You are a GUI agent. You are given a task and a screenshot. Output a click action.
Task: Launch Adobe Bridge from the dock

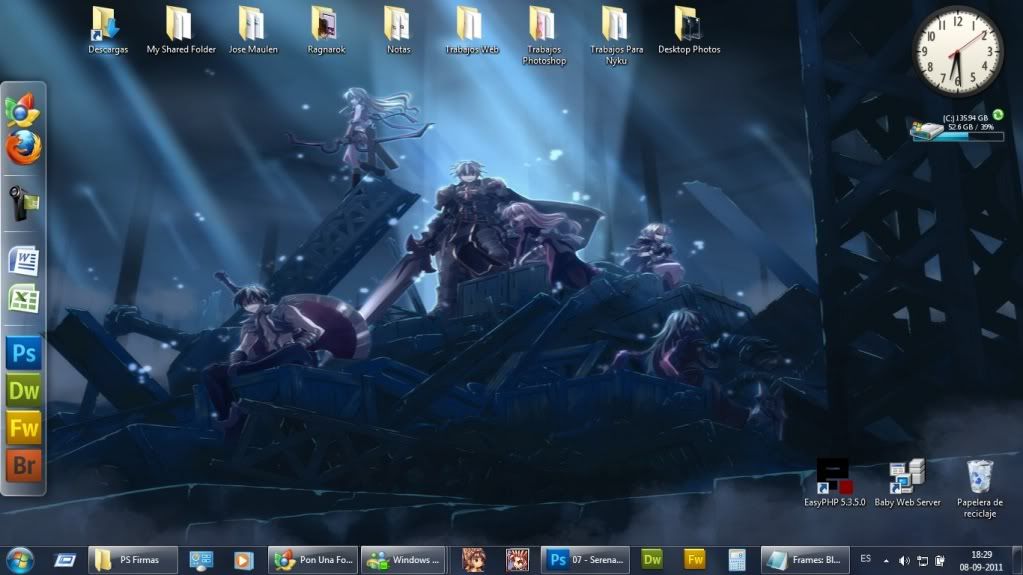(x=23, y=465)
